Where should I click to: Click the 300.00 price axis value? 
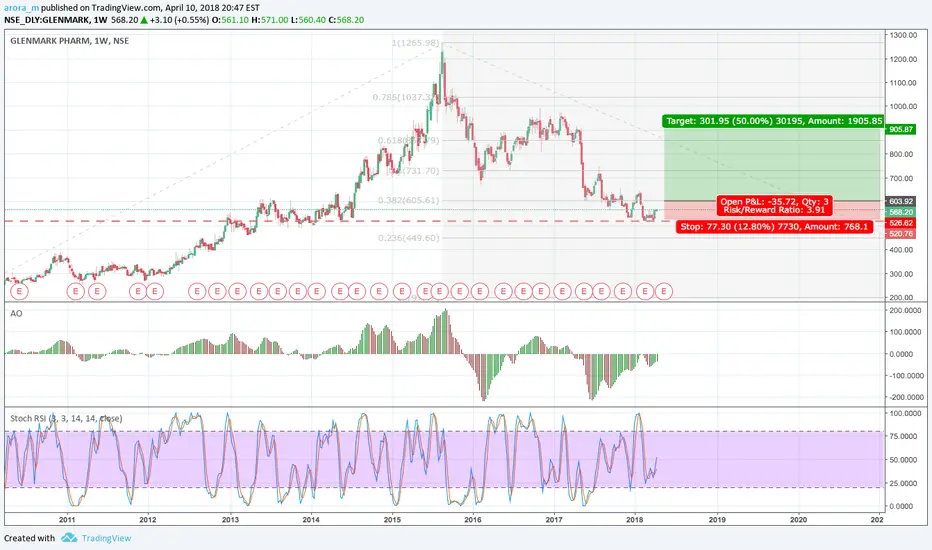pos(903,274)
